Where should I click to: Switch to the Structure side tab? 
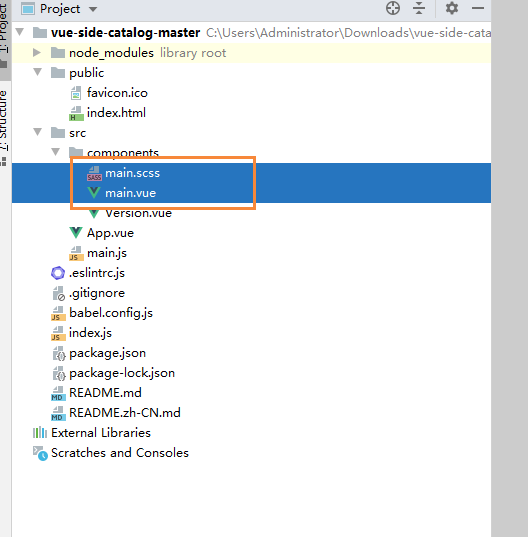tap(3, 120)
